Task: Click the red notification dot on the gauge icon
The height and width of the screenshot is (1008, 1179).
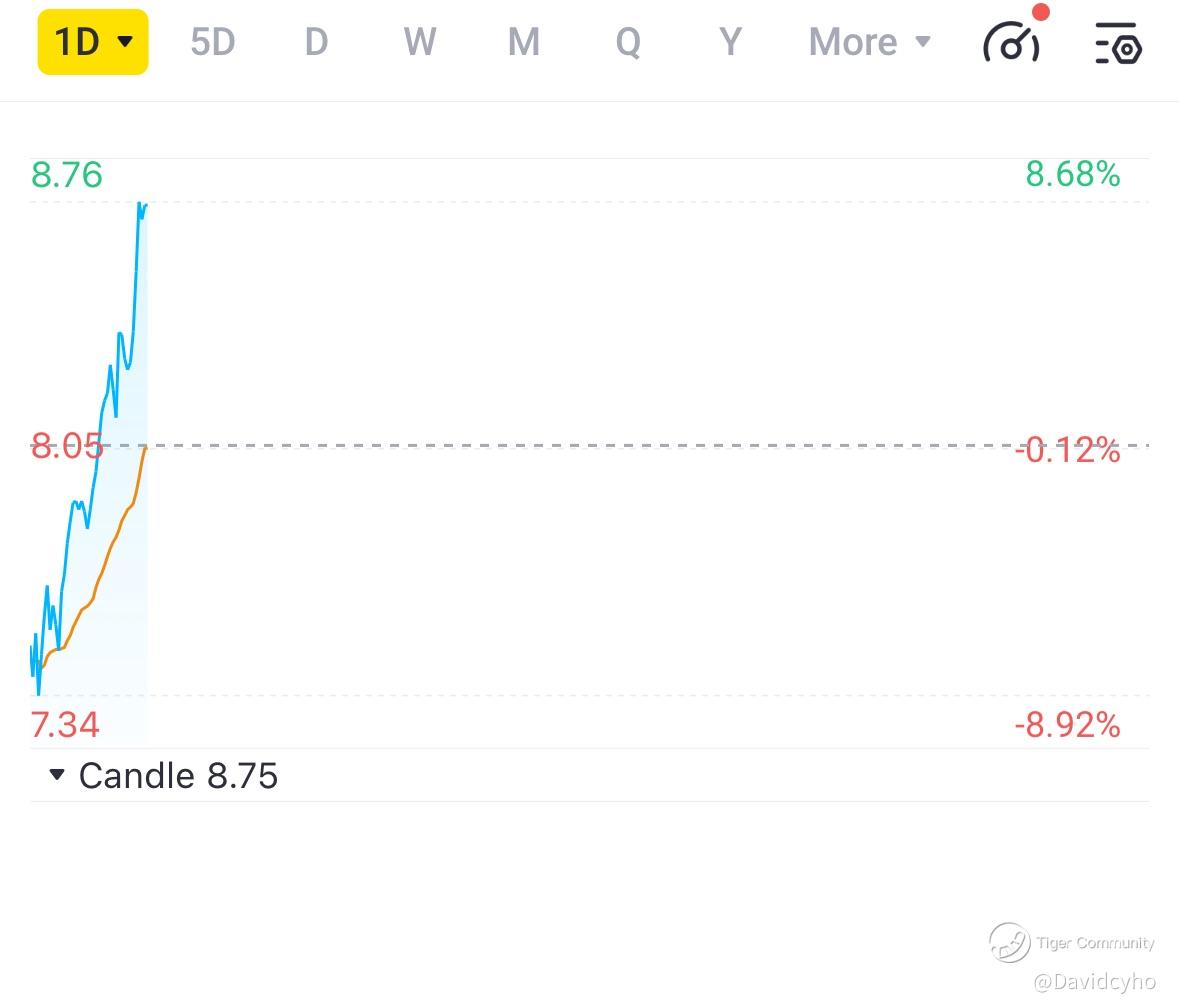Action: [1040, 13]
